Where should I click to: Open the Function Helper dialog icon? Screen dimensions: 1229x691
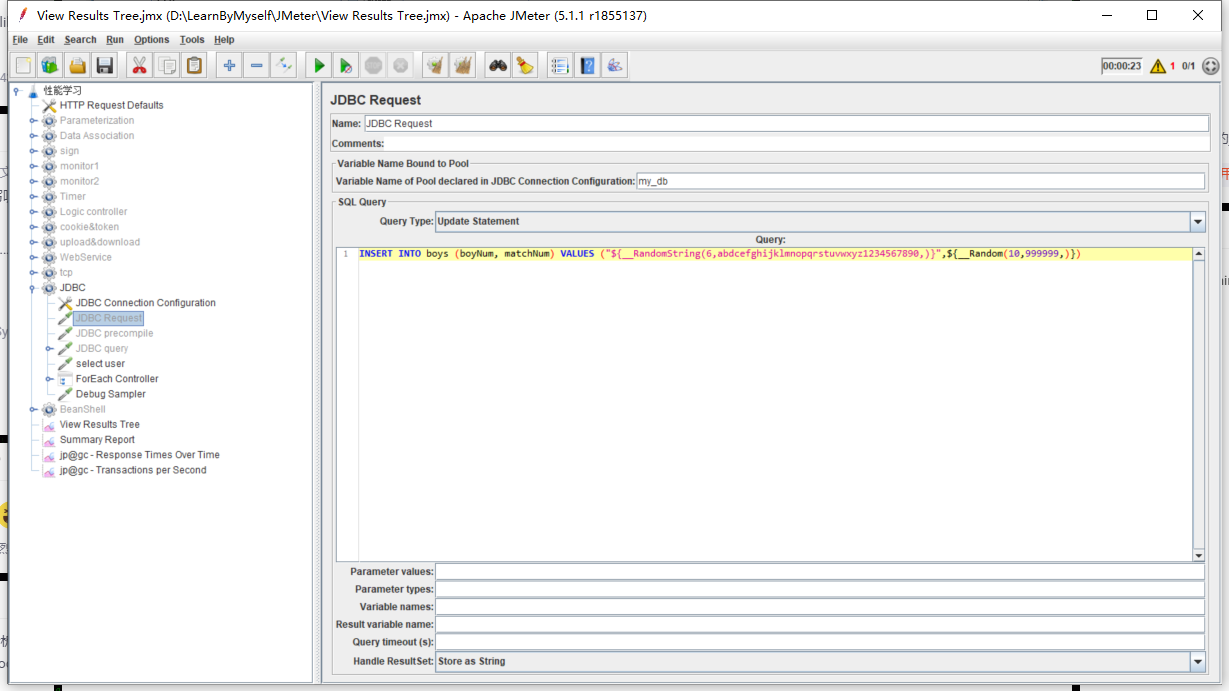(559, 66)
